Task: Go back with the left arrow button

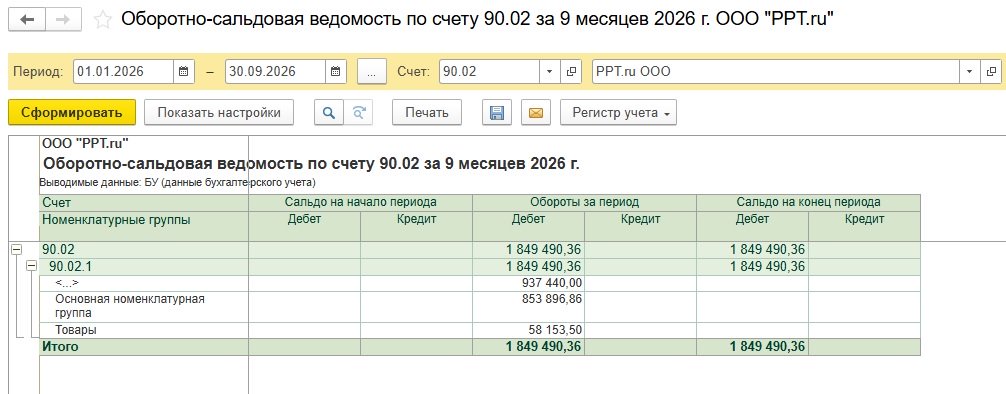Action: tap(26, 20)
